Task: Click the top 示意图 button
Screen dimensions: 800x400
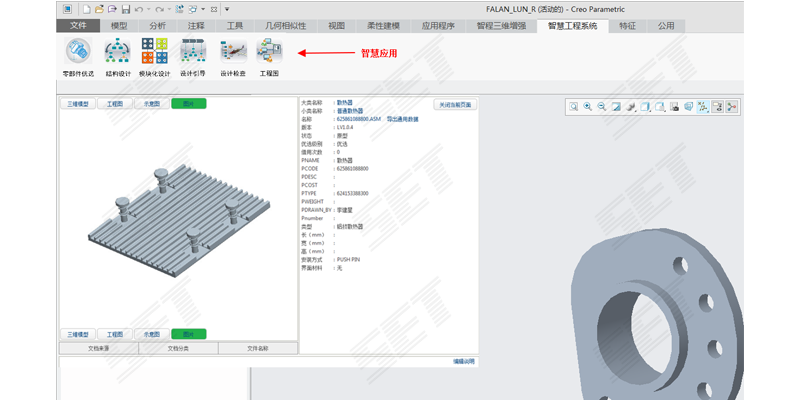Action: tap(152, 104)
